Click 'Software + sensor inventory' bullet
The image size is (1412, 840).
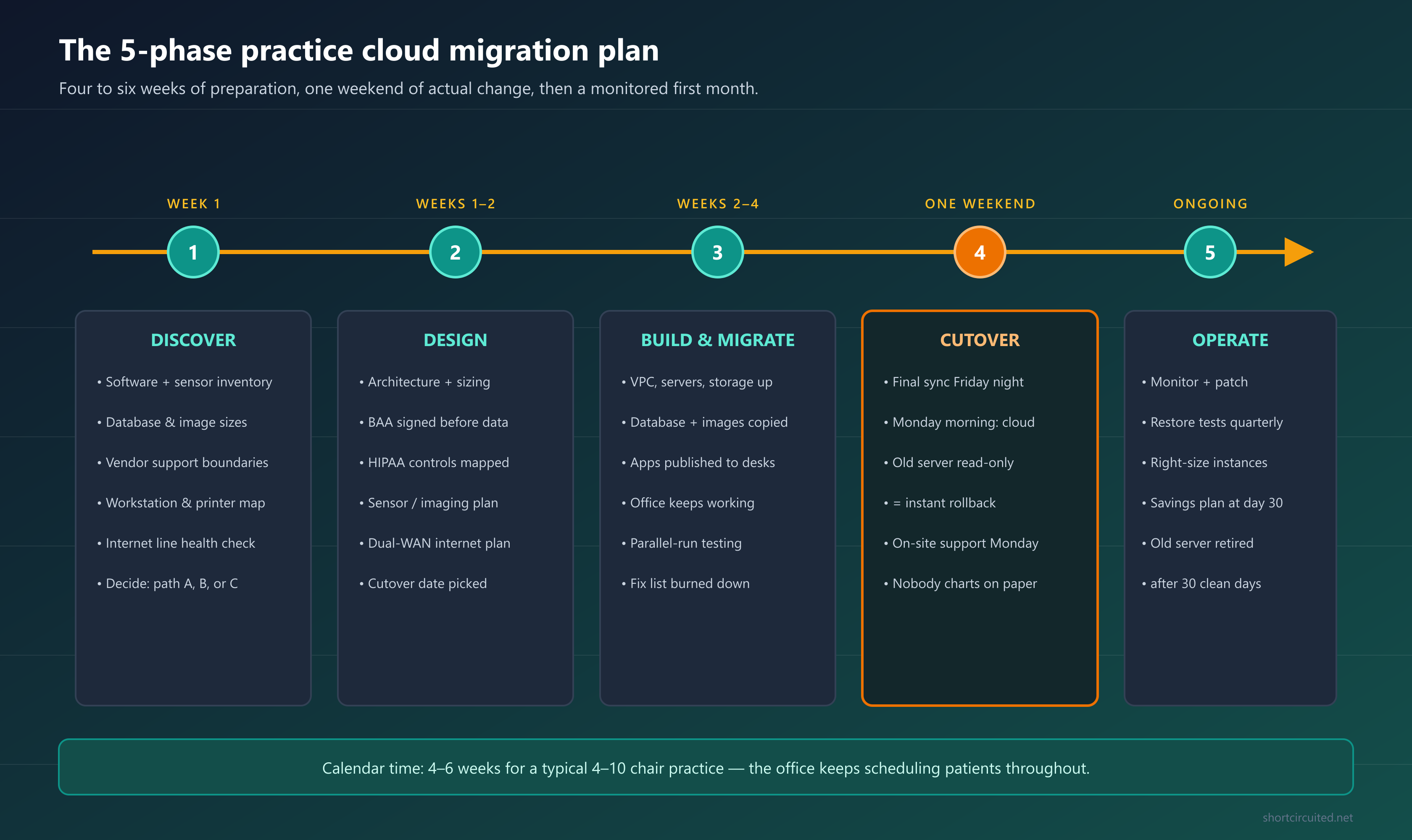click(184, 382)
